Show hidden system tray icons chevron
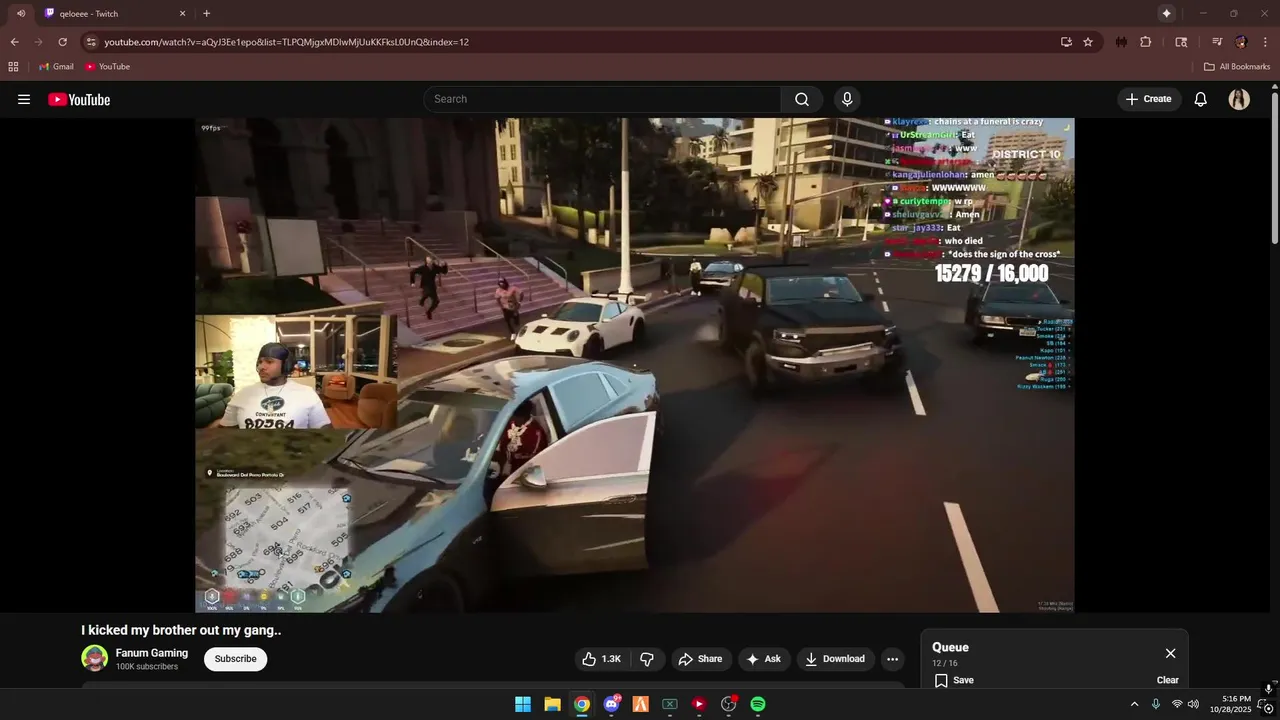Screen dimensions: 1280x720 pyautogui.click(x=1134, y=704)
